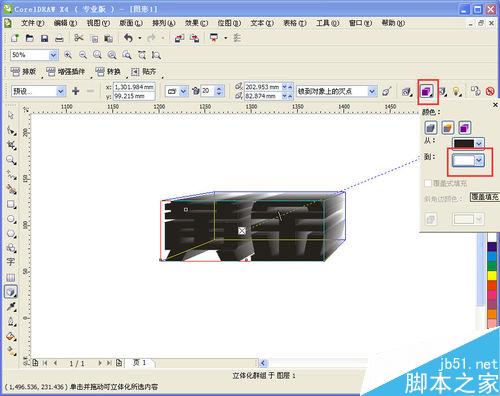The image size is (500, 396).
Task: Open the 编辑(E) menu
Action: [x=65, y=23]
